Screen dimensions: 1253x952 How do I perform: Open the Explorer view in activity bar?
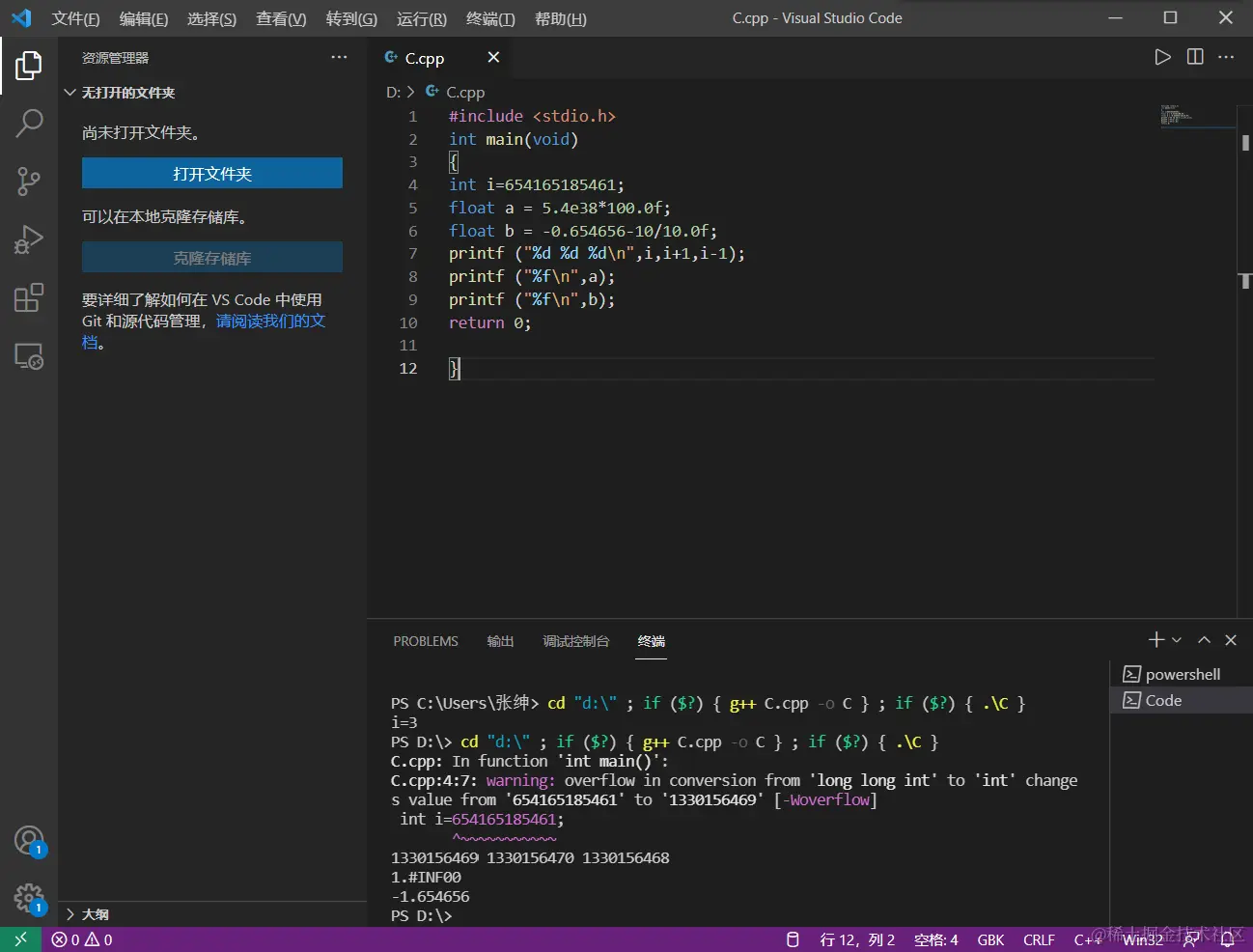point(29,66)
